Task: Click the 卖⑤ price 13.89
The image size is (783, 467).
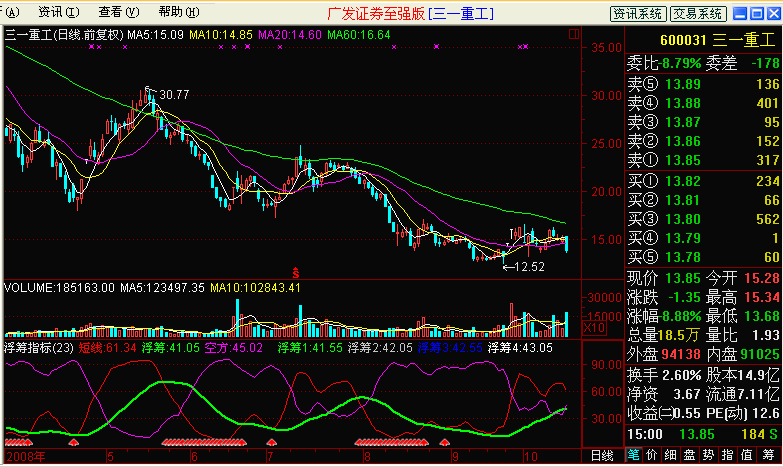Action: click(x=683, y=84)
